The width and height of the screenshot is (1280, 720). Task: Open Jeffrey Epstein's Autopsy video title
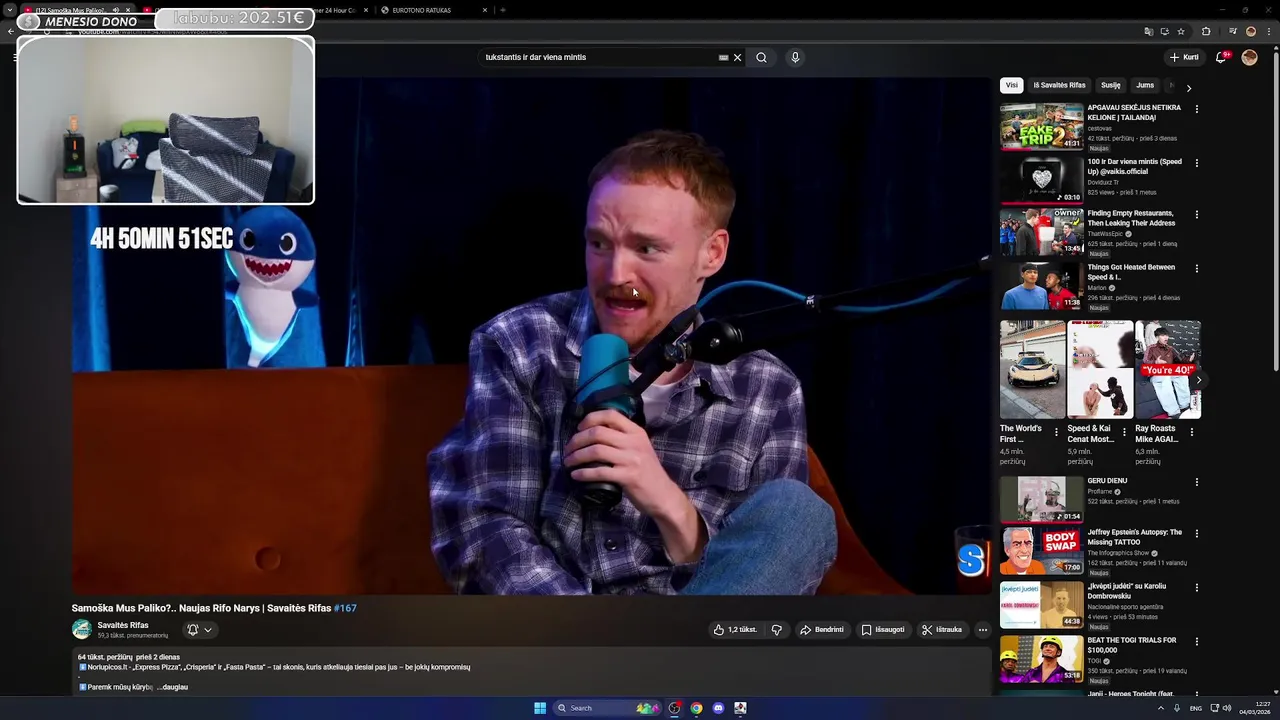pos(1134,537)
